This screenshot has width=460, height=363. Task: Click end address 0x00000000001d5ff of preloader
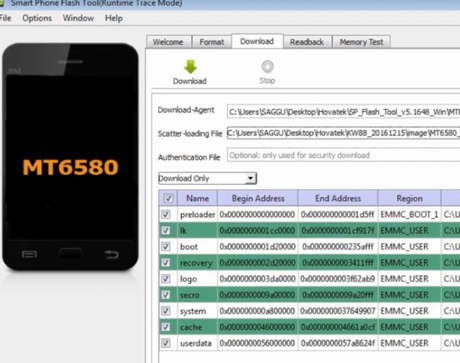(338, 214)
